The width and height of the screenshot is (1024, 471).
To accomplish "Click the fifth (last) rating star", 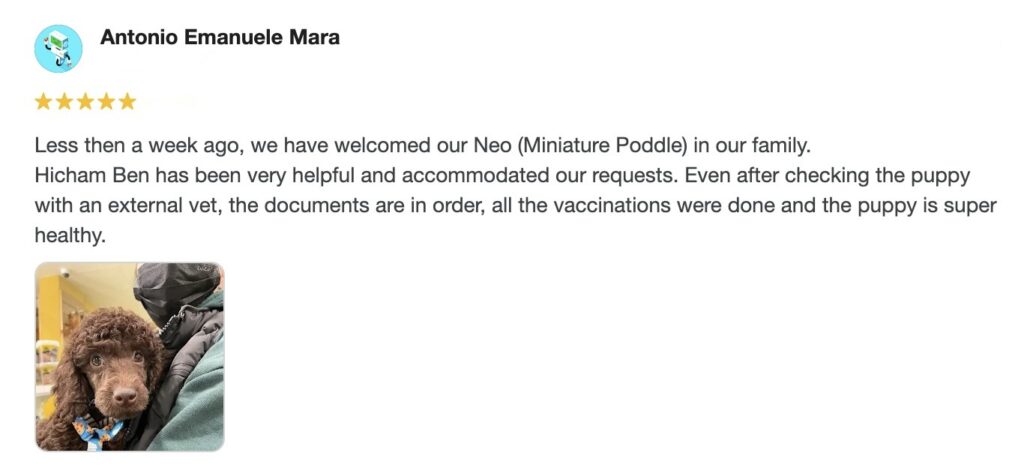I will pyautogui.click(x=127, y=101).
